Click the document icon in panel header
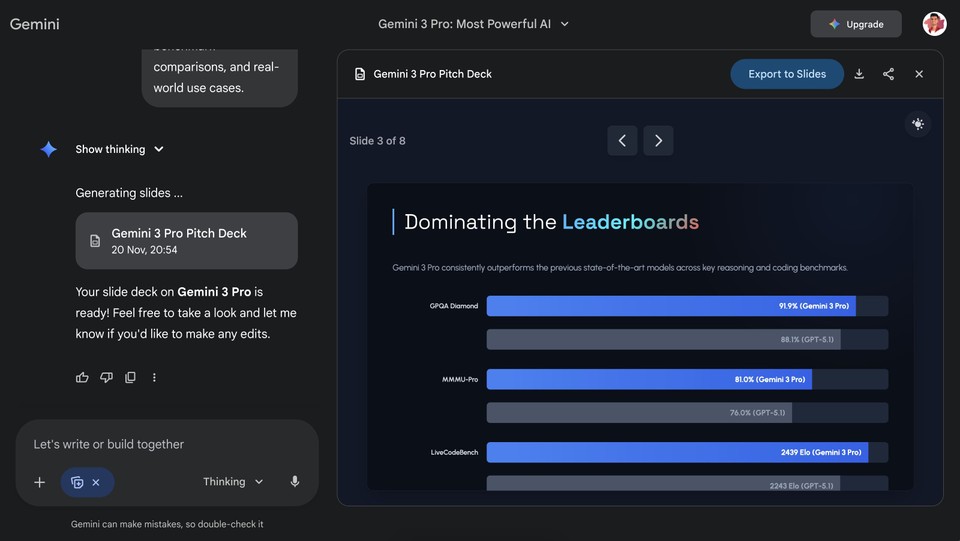This screenshot has height=541, width=960. click(360, 74)
